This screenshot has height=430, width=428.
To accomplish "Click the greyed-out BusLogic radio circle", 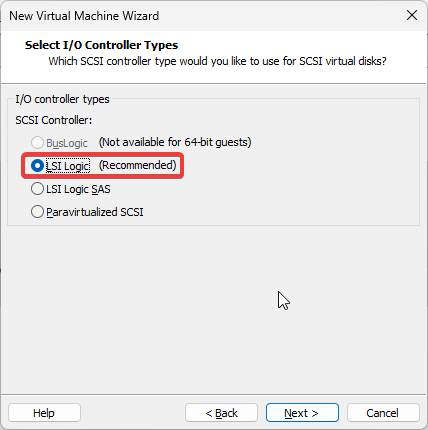I will pyautogui.click(x=37, y=143).
